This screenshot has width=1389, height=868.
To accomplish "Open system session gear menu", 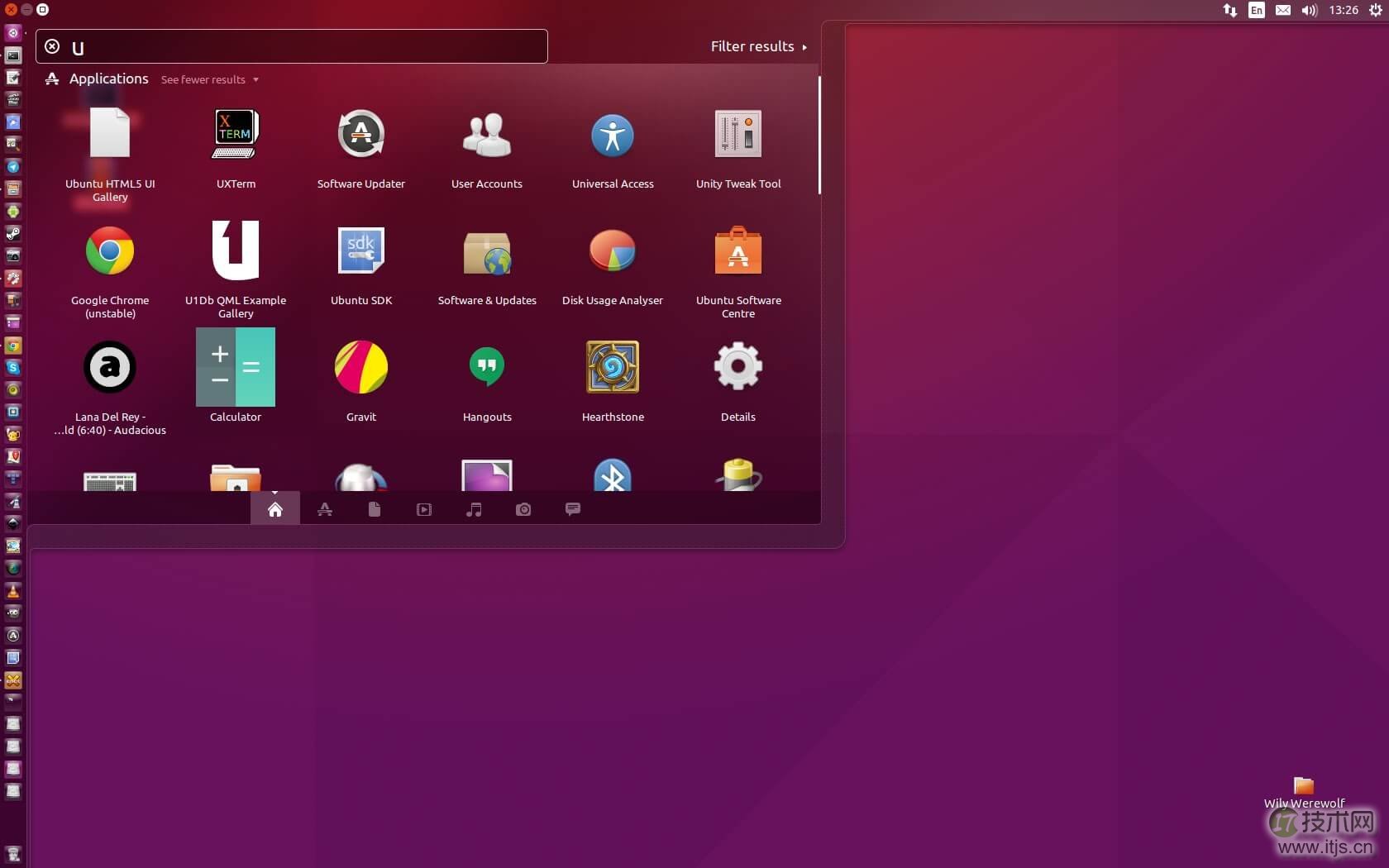I will 1376,10.
